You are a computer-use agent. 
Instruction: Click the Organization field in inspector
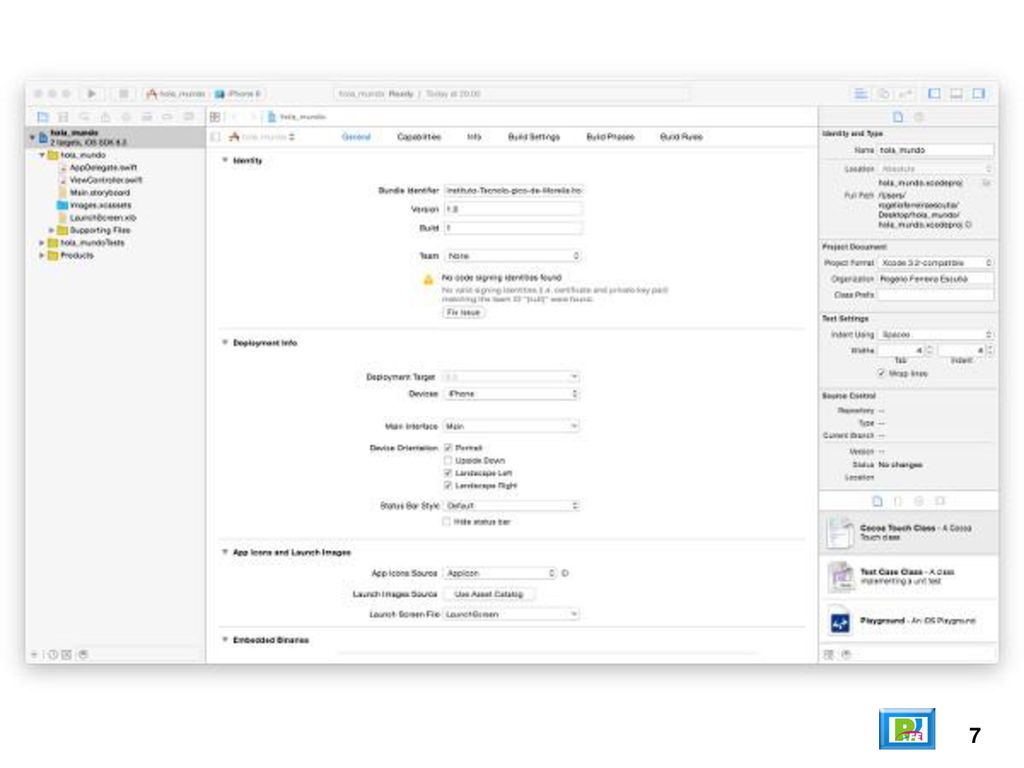pyautogui.click(x=935, y=279)
